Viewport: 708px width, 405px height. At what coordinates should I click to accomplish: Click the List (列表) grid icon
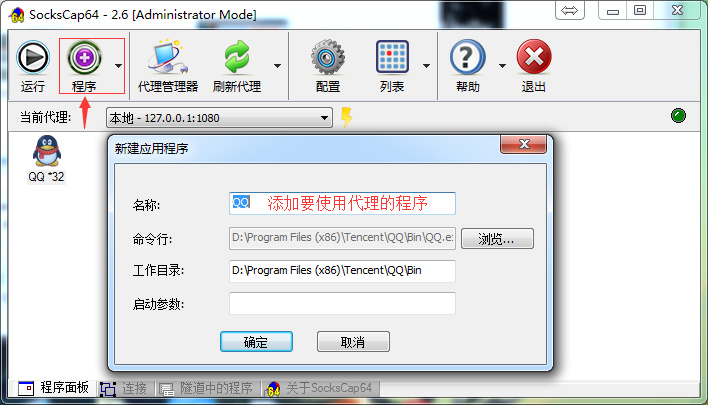(392, 57)
